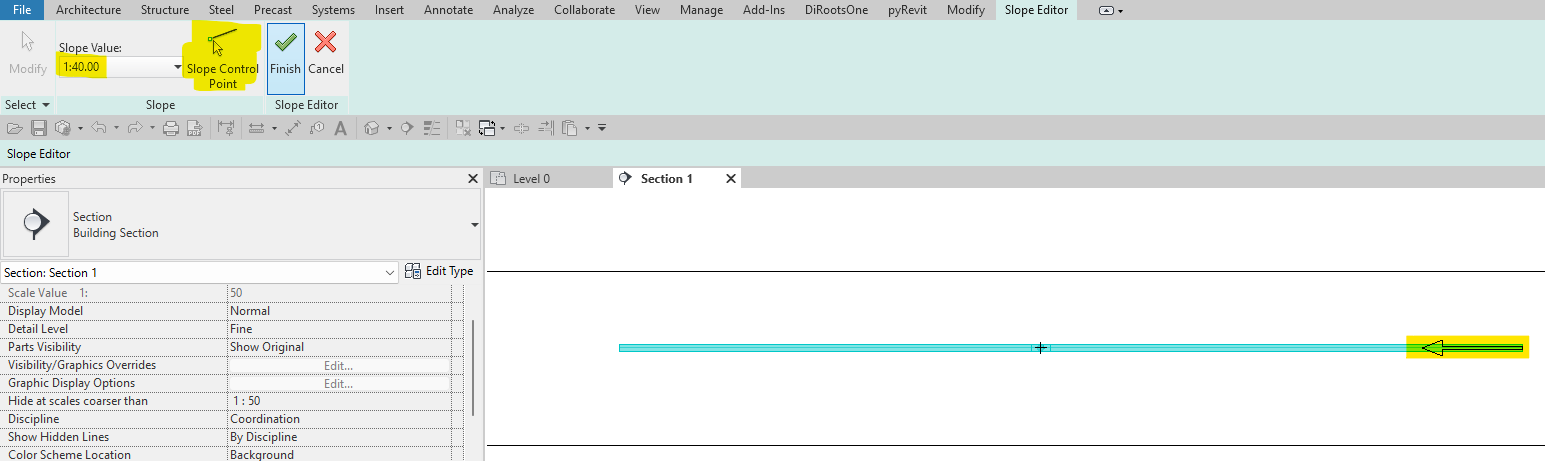Switch to the Collaborate ribbon tab
The width and height of the screenshot is (1545, 461).
tap(584, 10)
